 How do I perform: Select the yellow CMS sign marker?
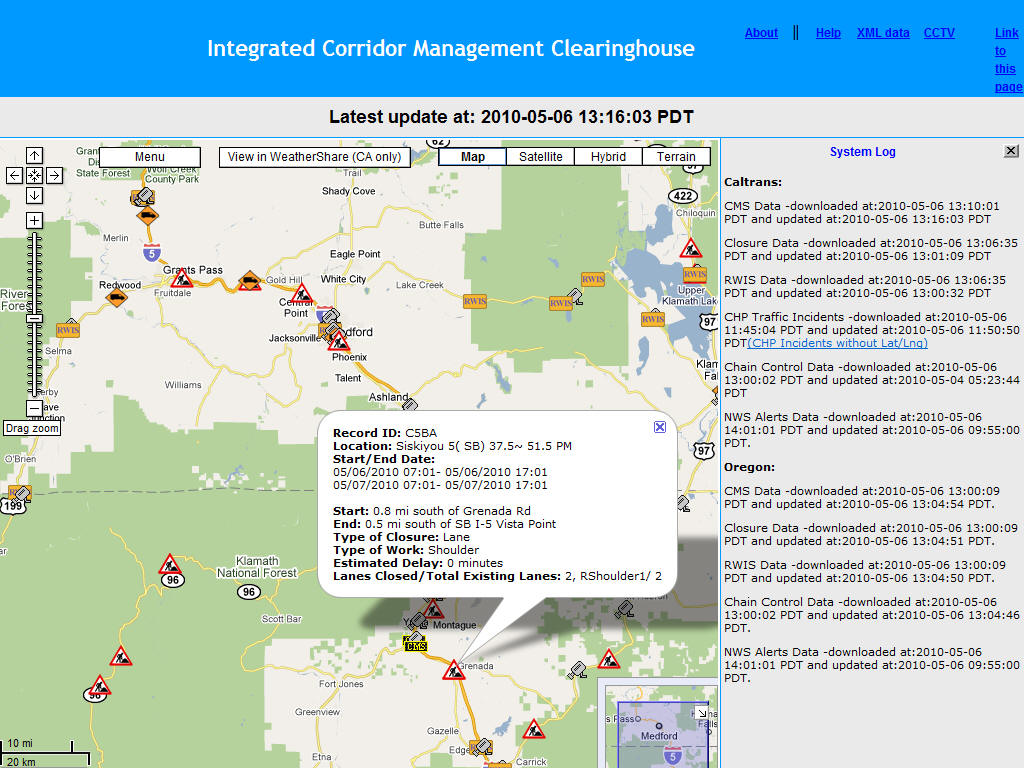click(415, 645)
